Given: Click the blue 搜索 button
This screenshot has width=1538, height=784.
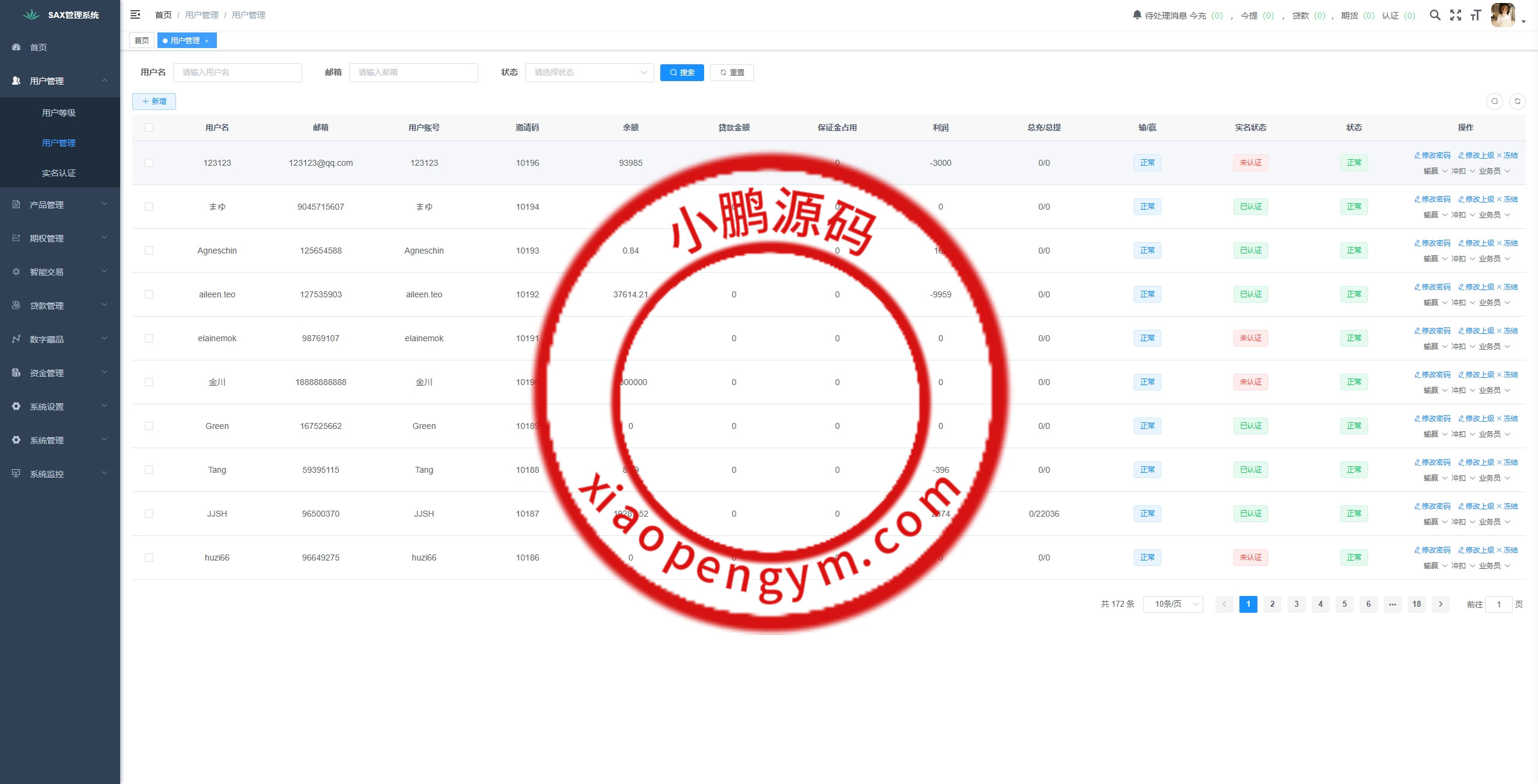Looking at the screenshot, I should click(681, 72).
